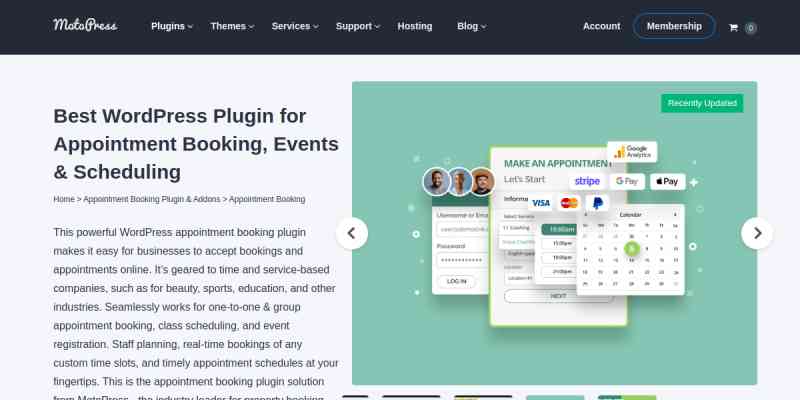Viewport: 800px width, 400px height.
Task: Click the MotoPress logo
Action: point(85,25)
